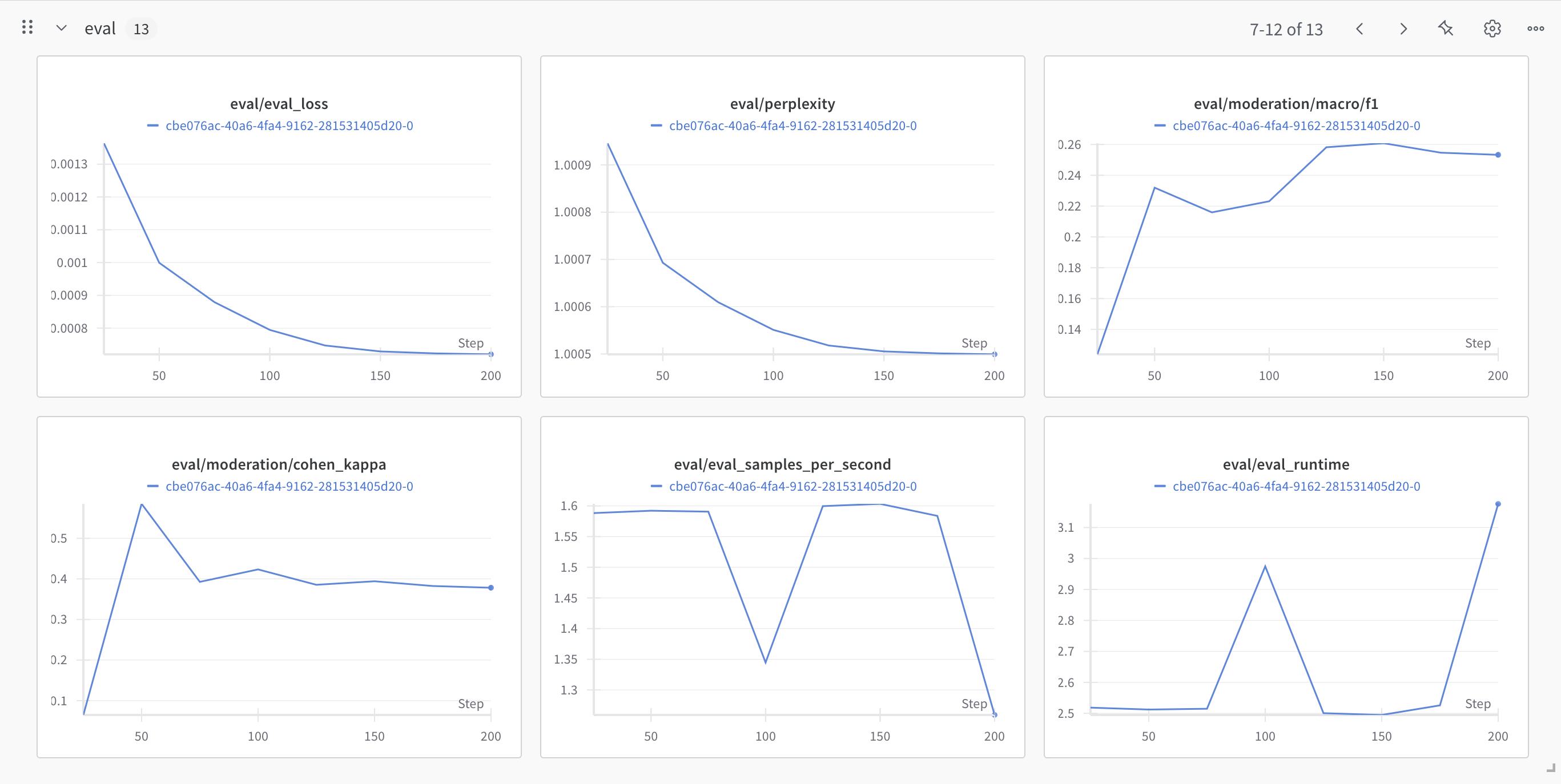1561x784 pixels.
Task: Click the eval/moderation/macro/f1 chart title
Action: coord(1286,103)
